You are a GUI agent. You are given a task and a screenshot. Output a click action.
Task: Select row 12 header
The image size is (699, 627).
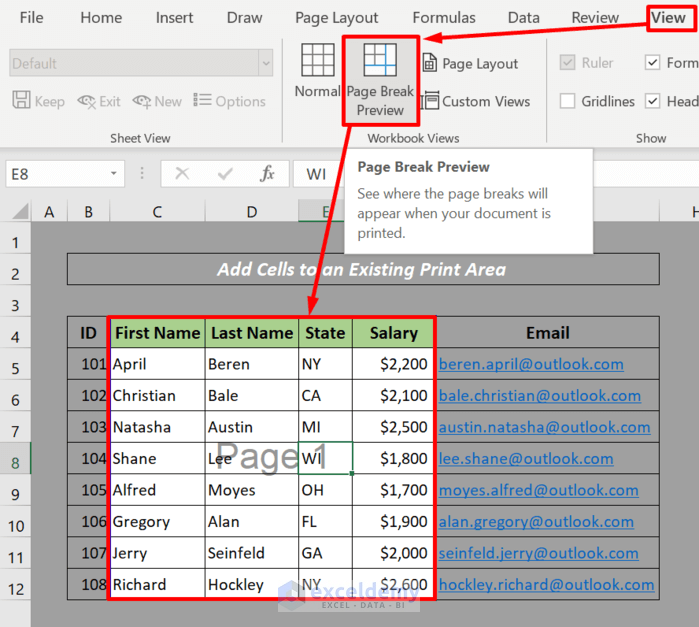[15, 589]
